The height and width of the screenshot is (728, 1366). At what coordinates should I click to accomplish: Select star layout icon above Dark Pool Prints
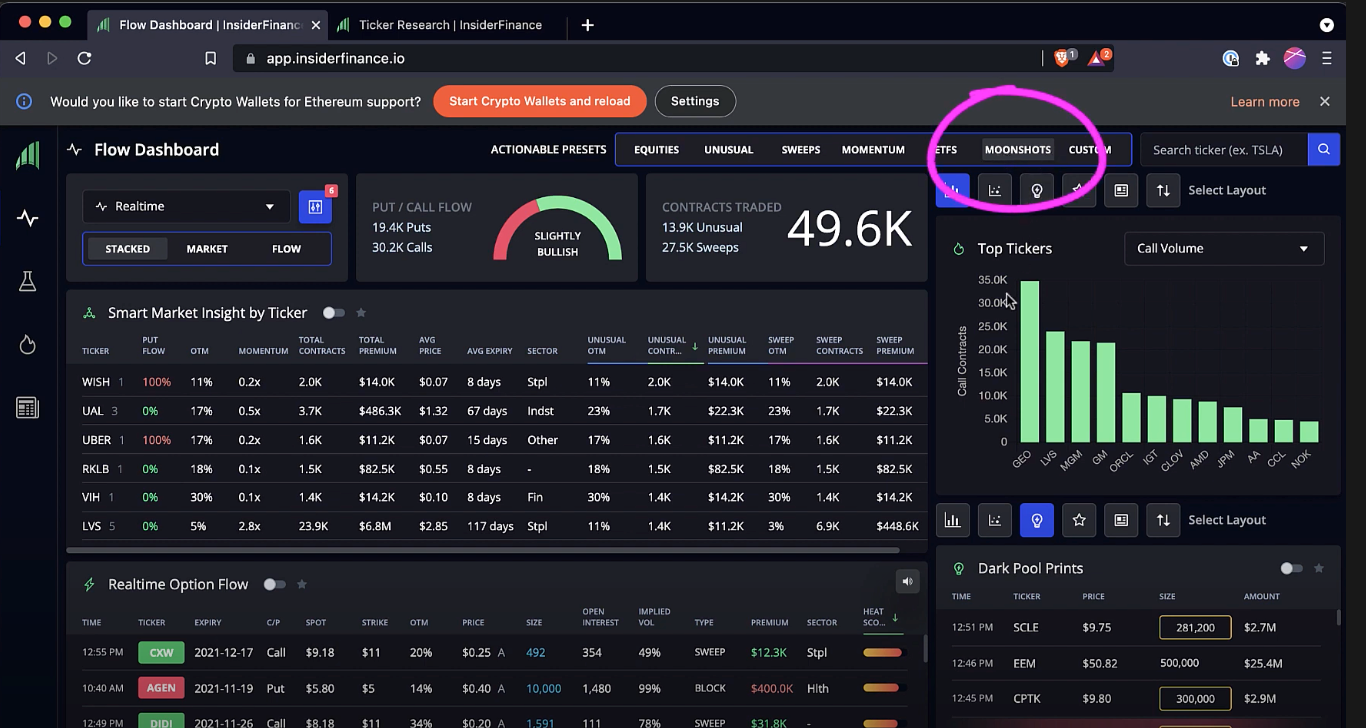point(1079,520)
